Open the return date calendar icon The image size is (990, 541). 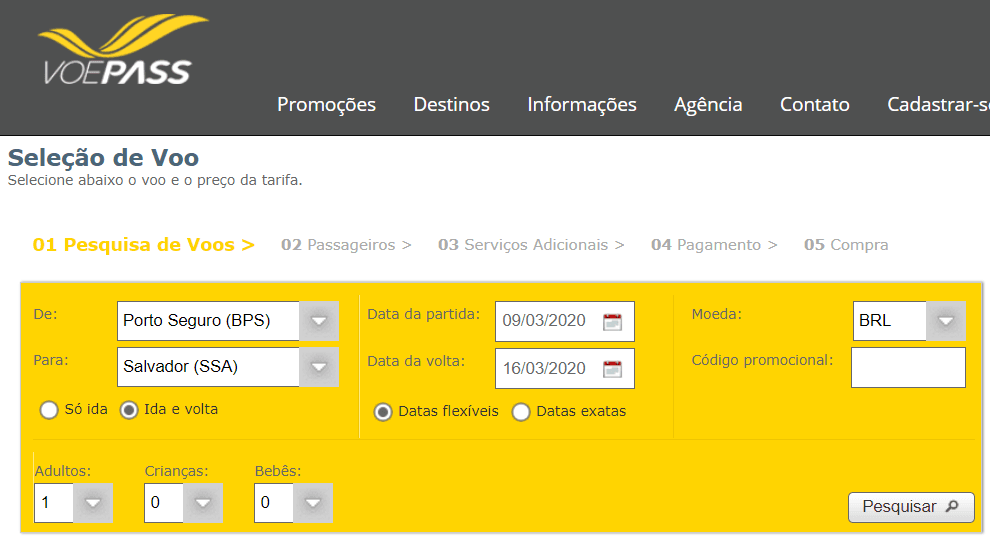pos(612,369)
